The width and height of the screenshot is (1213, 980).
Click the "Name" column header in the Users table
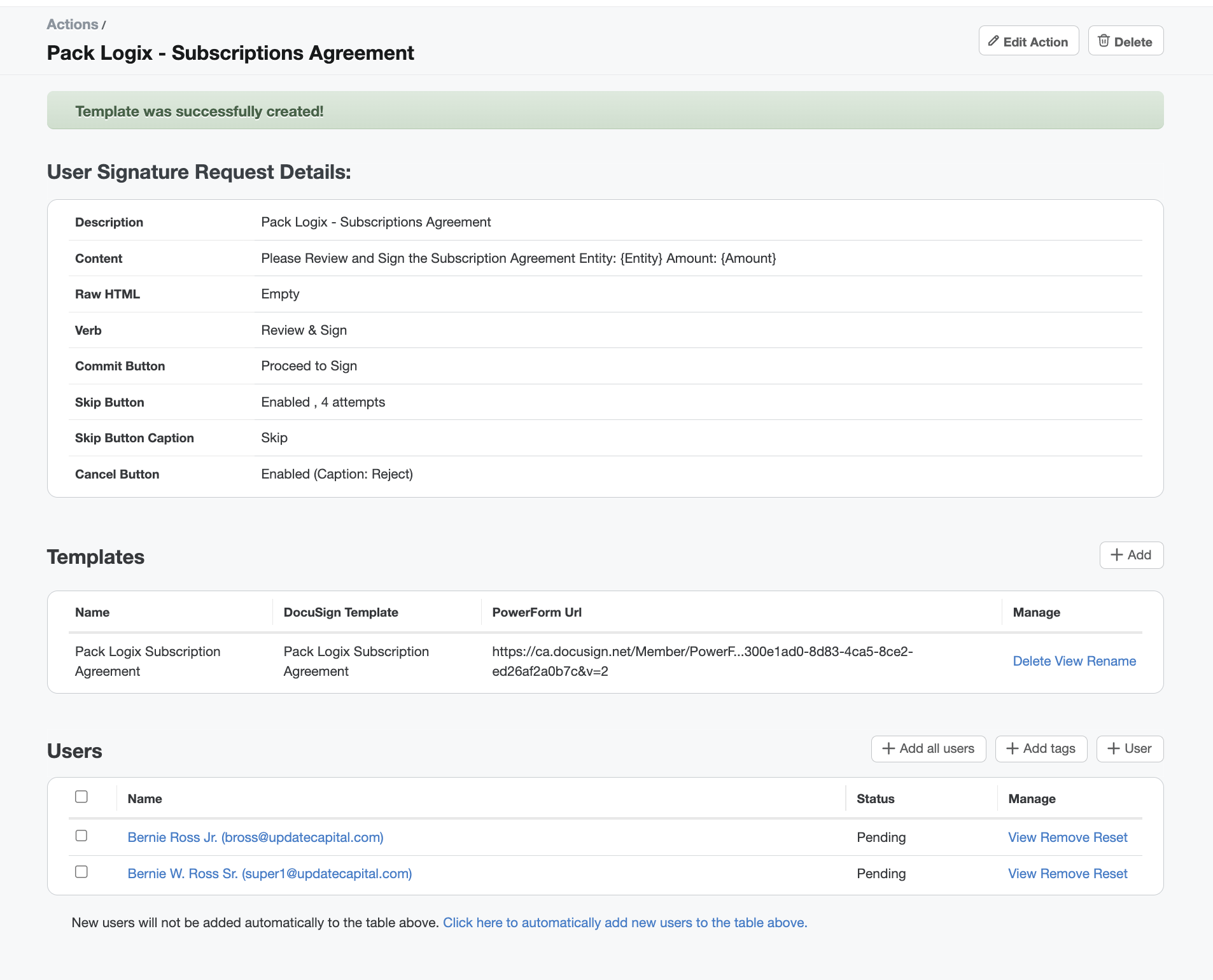click(145, 799)
